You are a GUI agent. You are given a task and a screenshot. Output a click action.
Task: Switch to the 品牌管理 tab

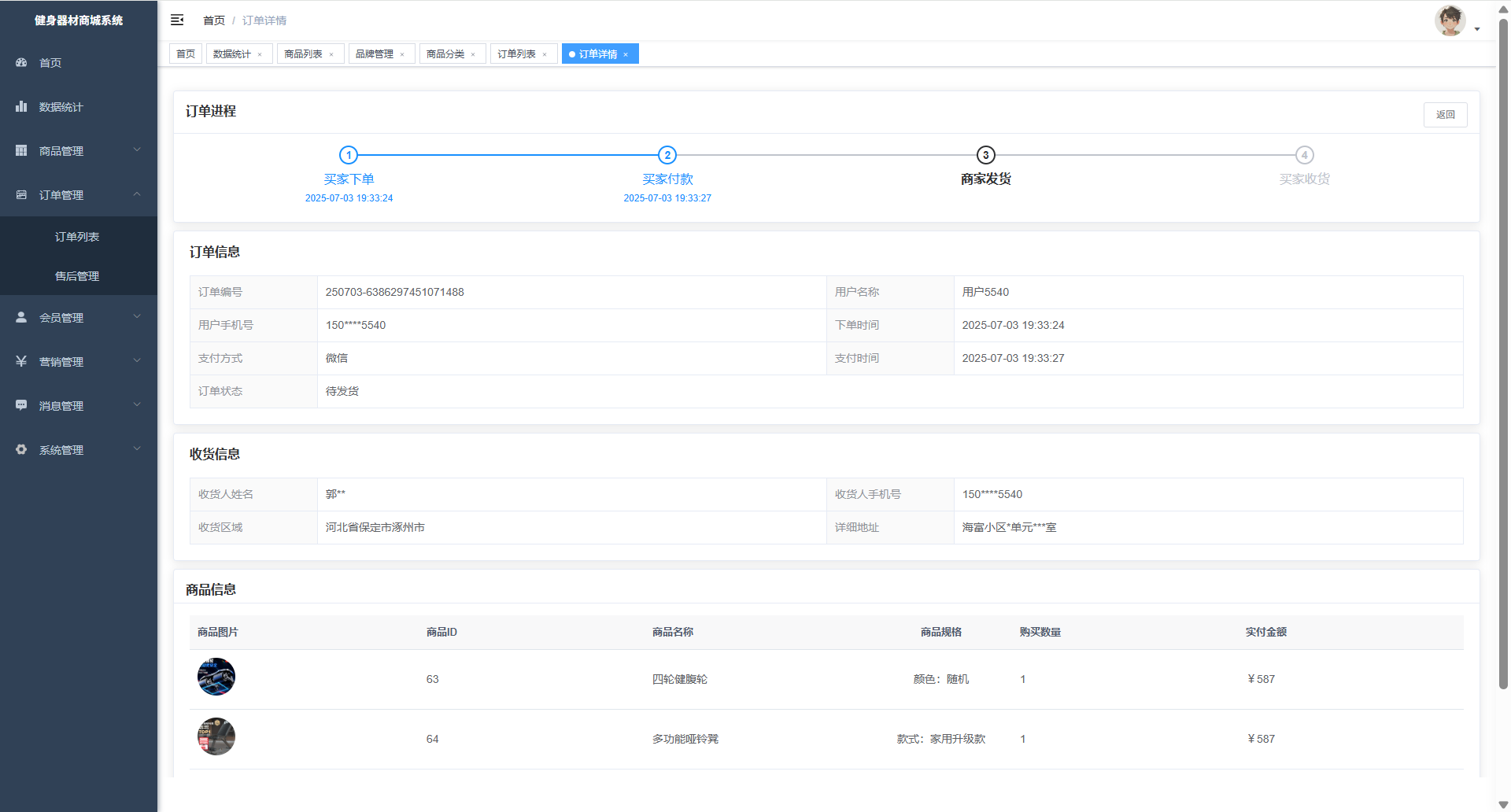[x=375, y=54]
